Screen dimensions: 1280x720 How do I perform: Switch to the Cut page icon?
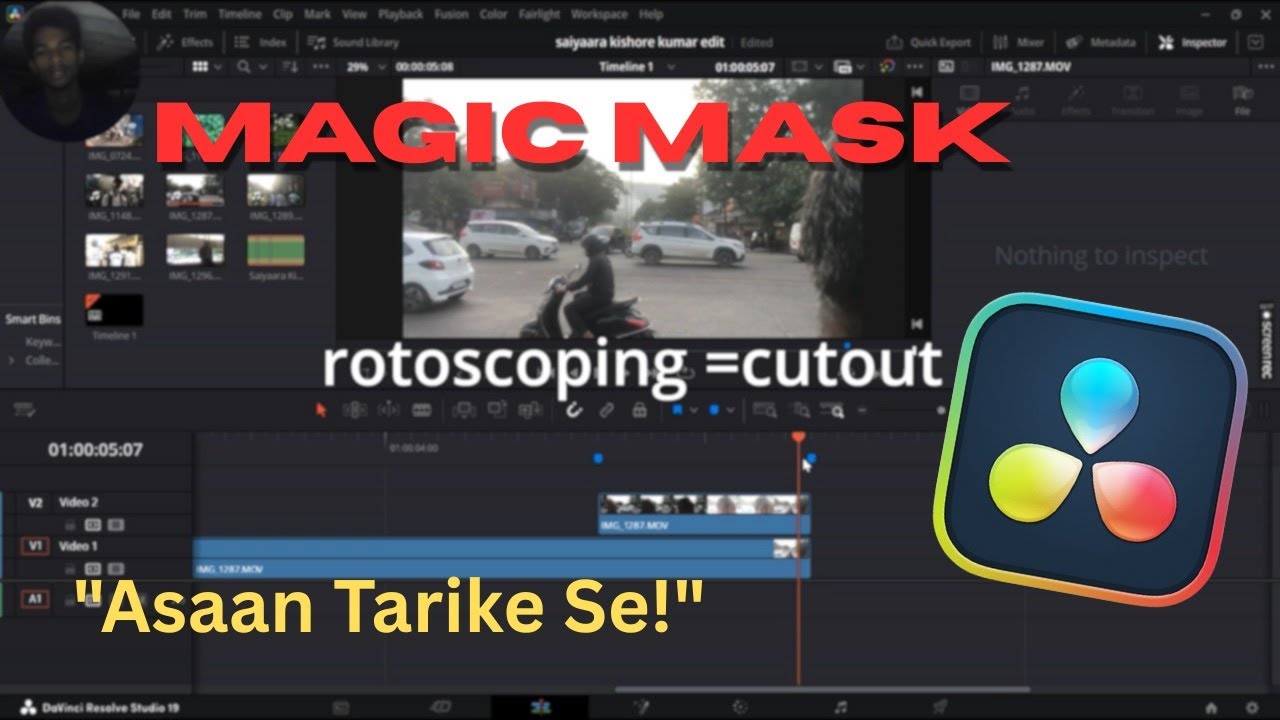click(441, 707)
